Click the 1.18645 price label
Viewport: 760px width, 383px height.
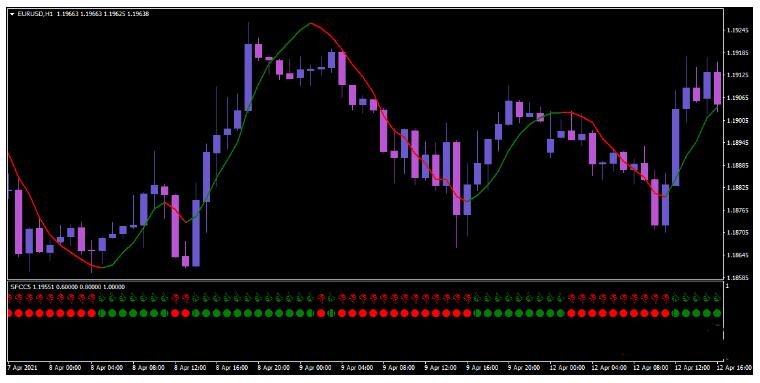pyautogui.click(x=738, y=255)
